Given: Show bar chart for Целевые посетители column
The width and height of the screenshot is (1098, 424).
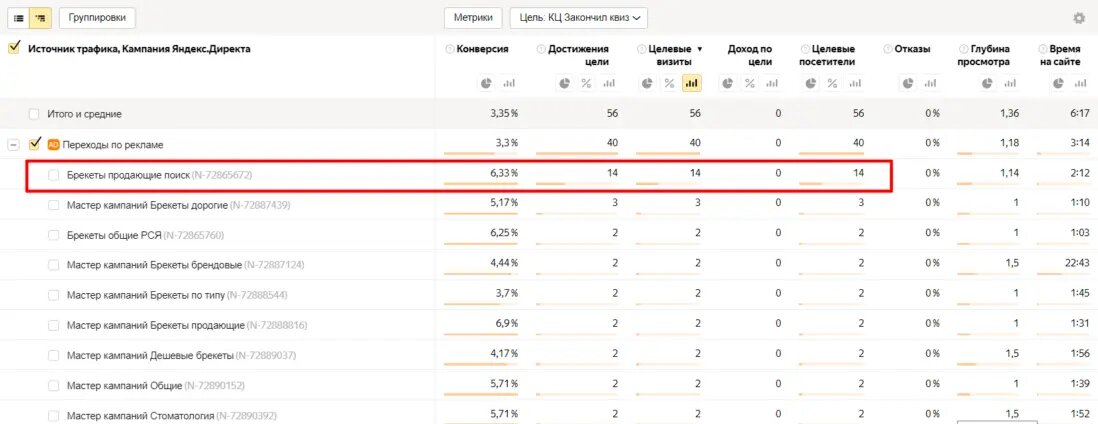Looking at the screenshot, I should point(854,83).
